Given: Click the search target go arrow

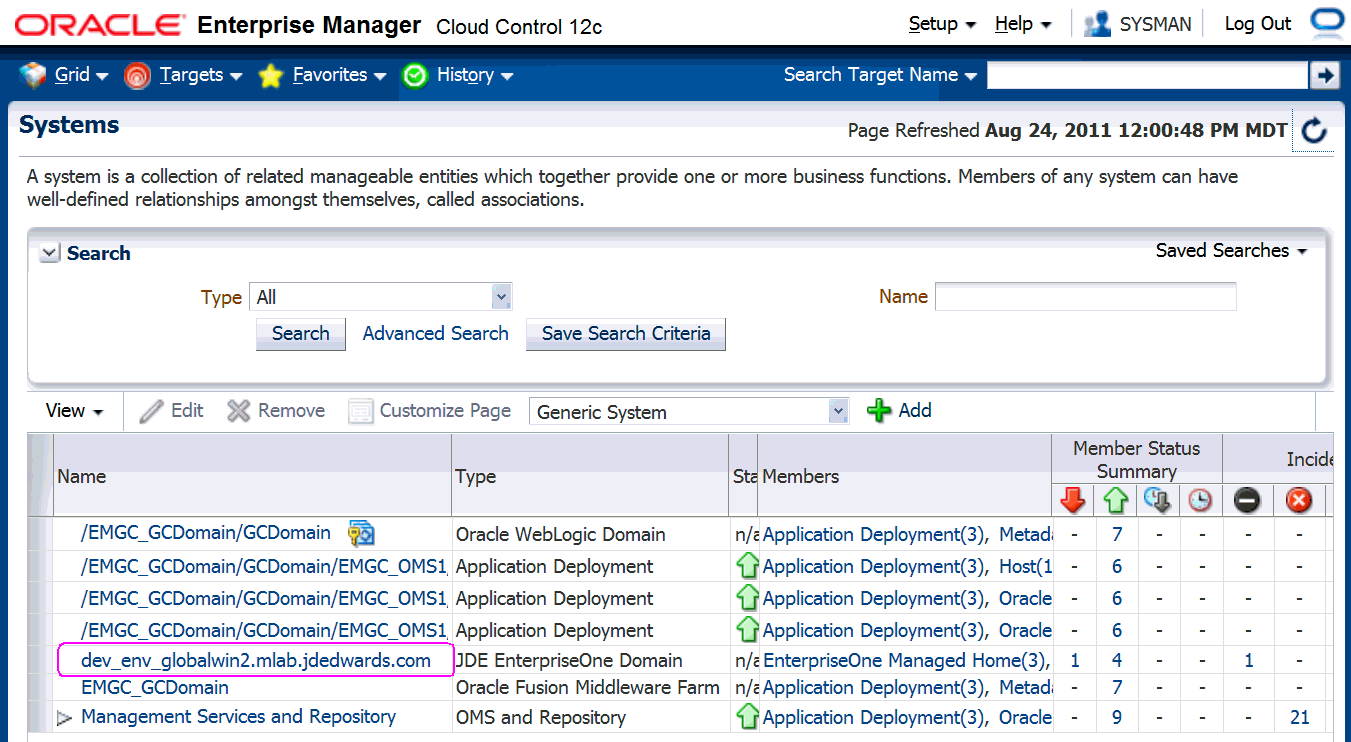Looking at the screenshot, I should (1324, 75).
